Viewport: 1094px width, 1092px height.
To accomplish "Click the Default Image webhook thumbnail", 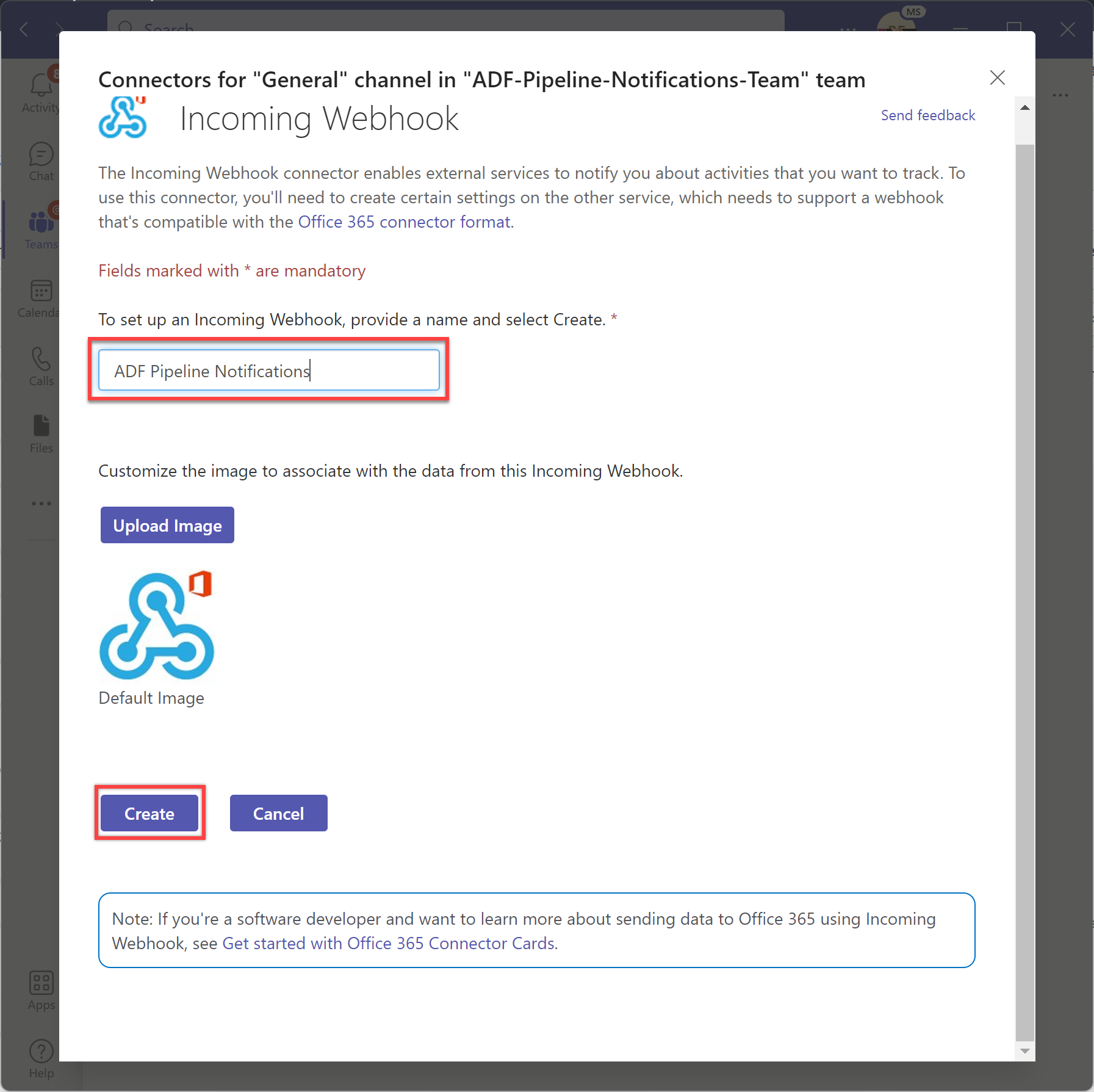I will [x=157, y=626].
